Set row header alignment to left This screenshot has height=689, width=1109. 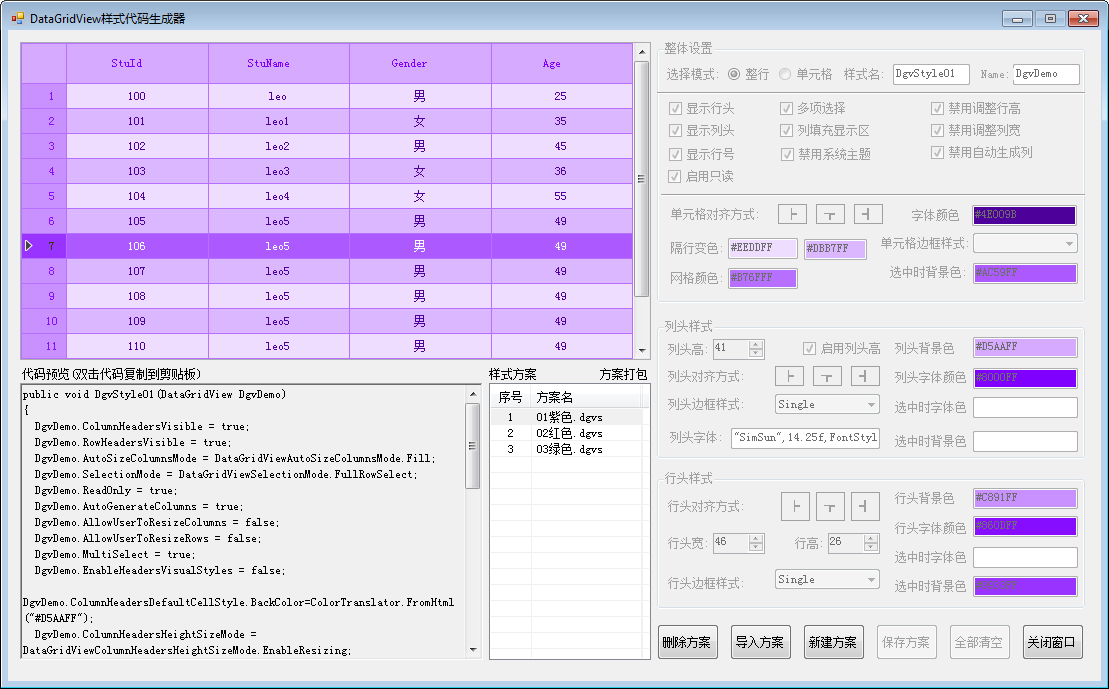[x=796, y=506]
